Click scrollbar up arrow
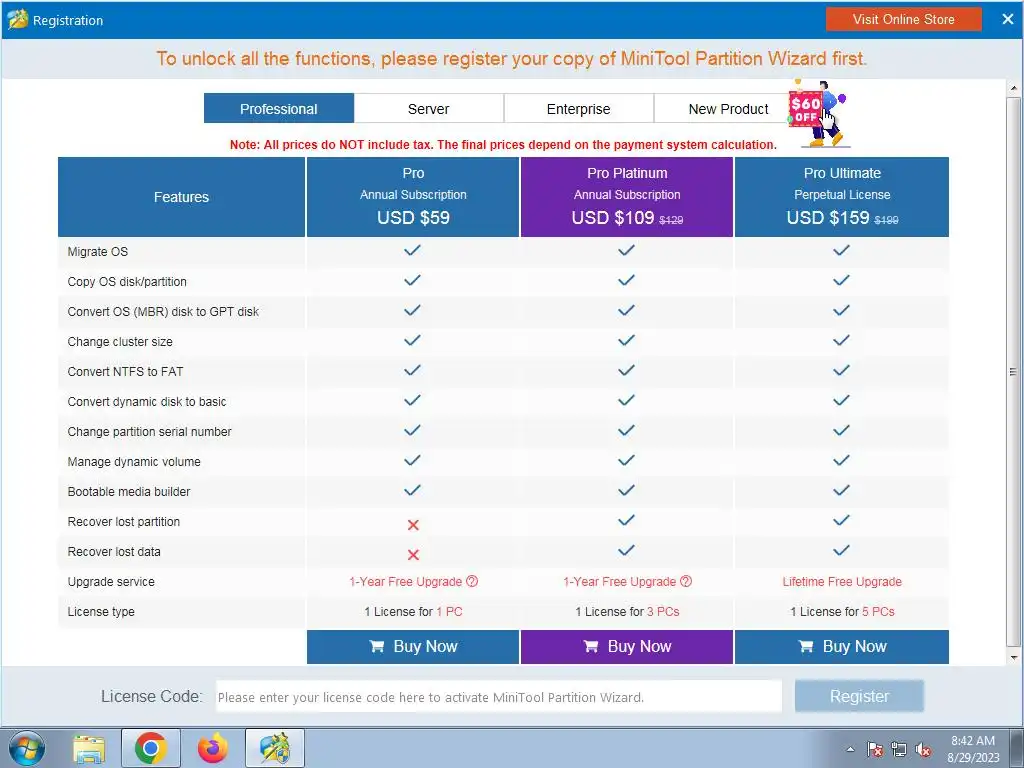This screenshot has height=768, width=1024. [x=1014, y=88]
